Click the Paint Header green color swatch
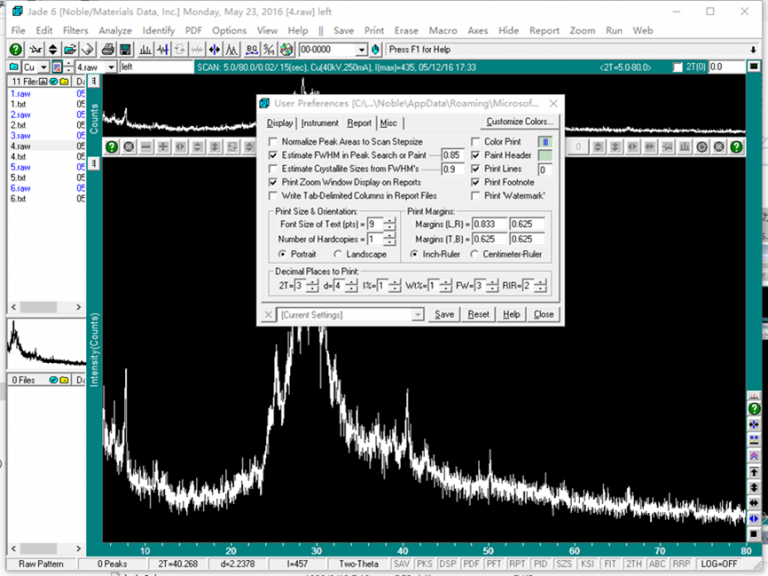 pos(545,156)
